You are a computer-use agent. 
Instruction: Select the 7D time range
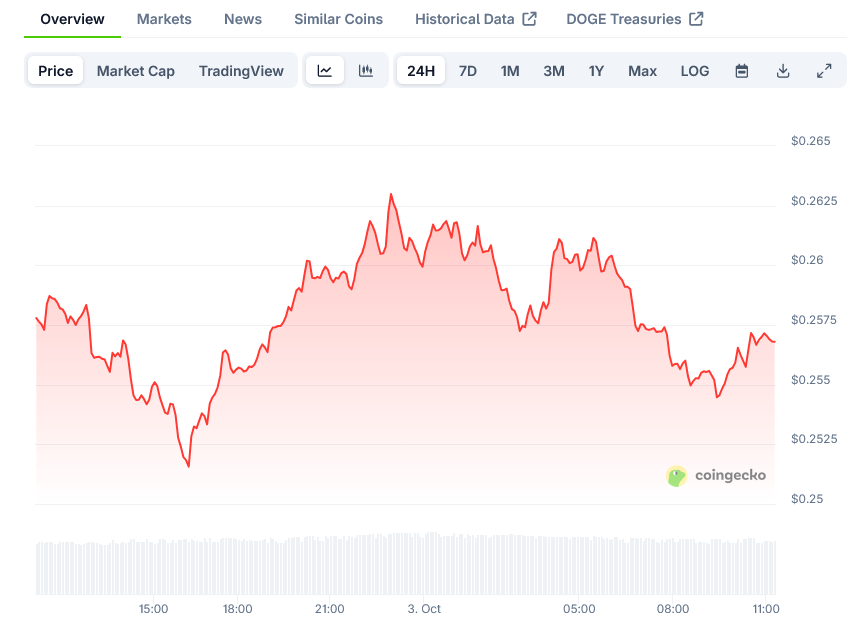(468, 71)
